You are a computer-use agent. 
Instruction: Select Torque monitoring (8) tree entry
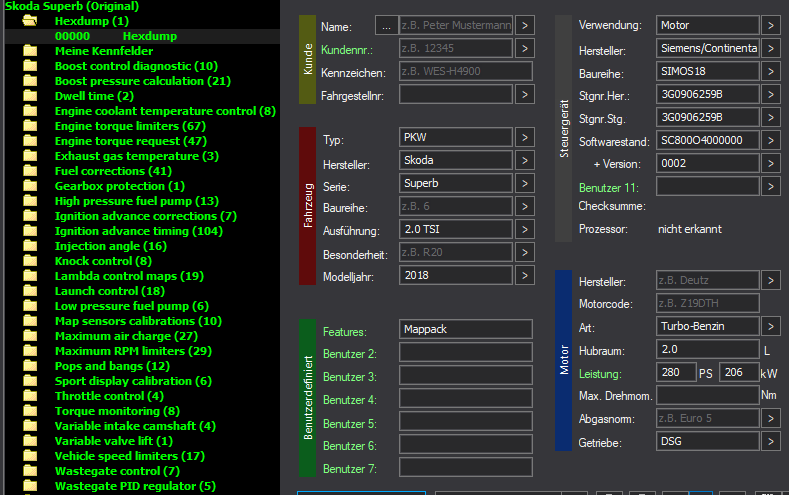[x=117, y=411]
